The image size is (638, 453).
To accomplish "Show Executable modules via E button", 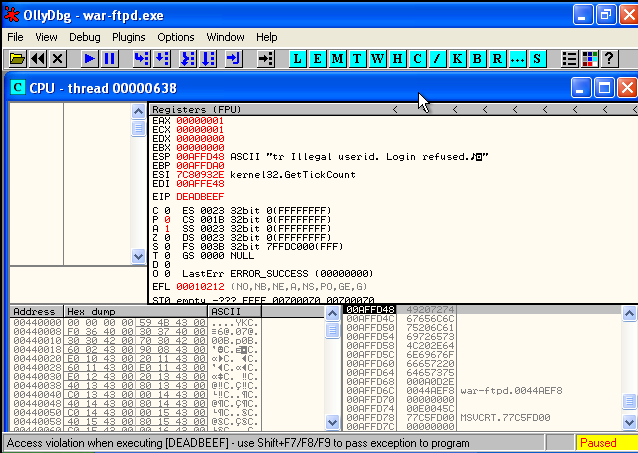I will click(317, 59).
